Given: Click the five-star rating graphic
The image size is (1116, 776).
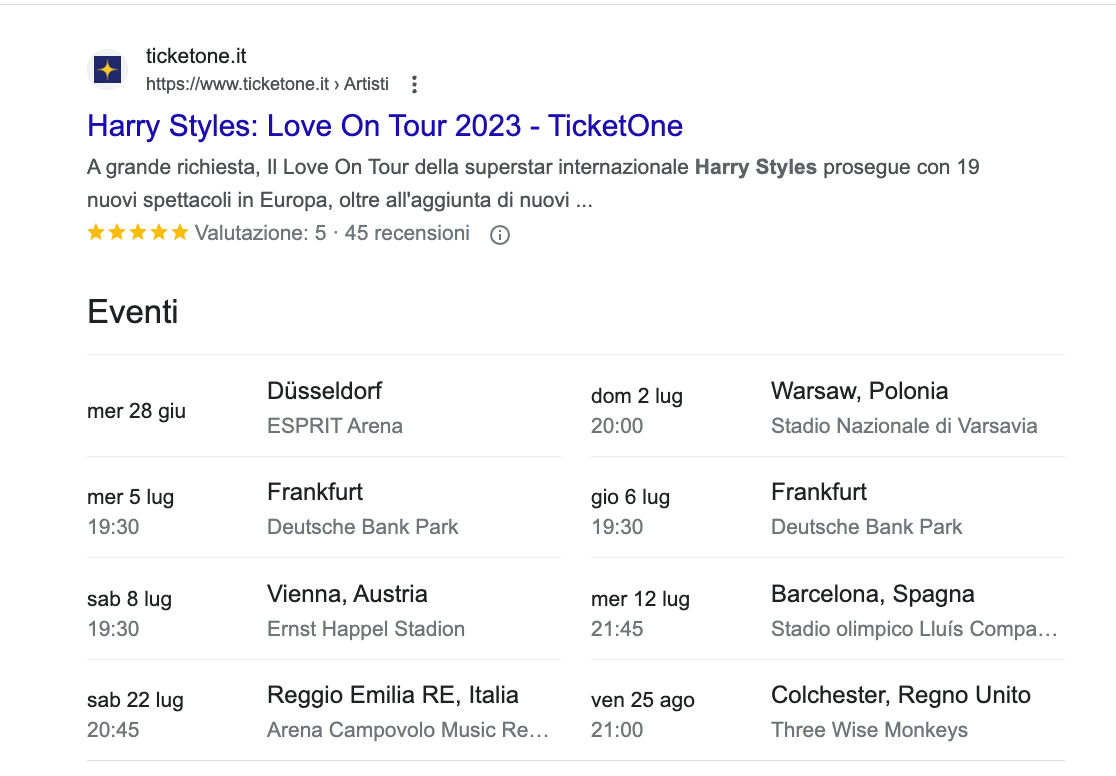Looking at the screenshot, I should click(x=137, y=232).
